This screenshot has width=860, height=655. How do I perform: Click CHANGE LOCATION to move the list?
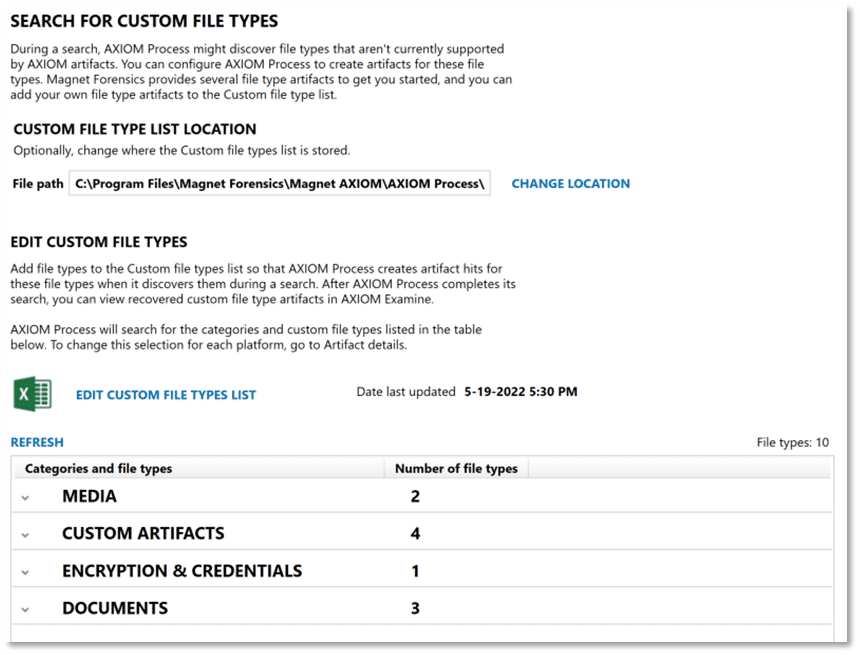[570, 184]
